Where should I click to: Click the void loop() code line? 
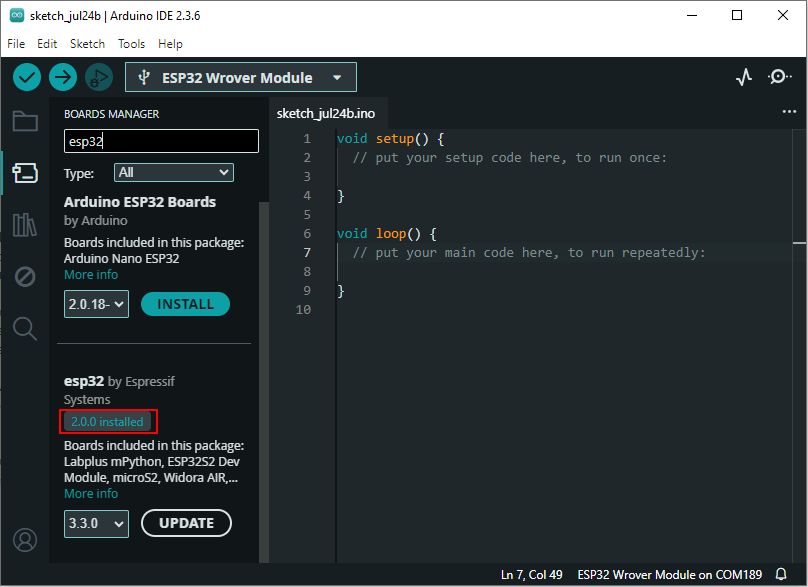pos(387,233)
